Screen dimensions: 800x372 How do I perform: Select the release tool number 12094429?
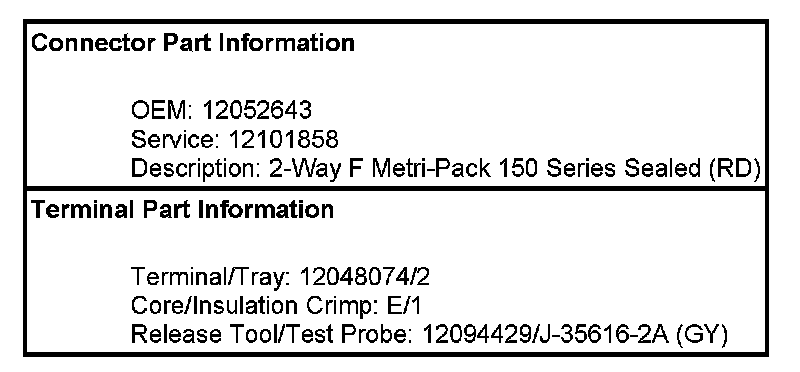coord(476,335)
